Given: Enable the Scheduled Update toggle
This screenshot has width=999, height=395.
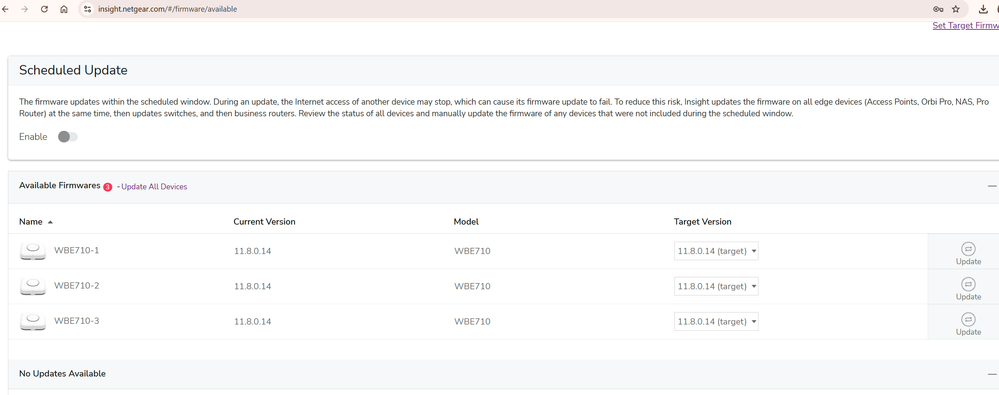Looking at the screenshot, I should (68, 137).
